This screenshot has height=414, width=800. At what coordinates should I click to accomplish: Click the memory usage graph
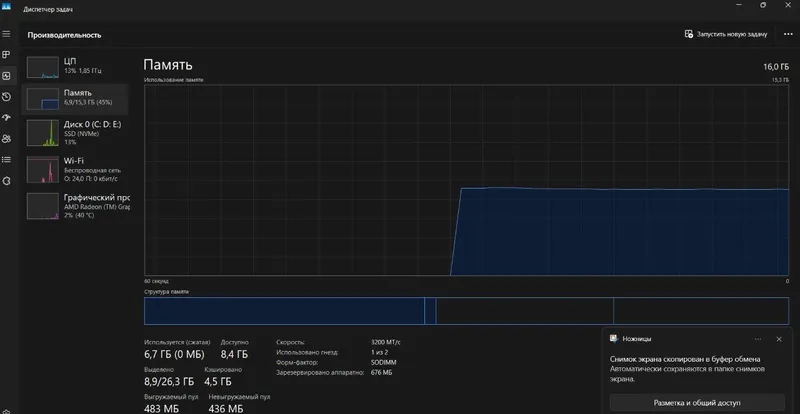point(466,180)
